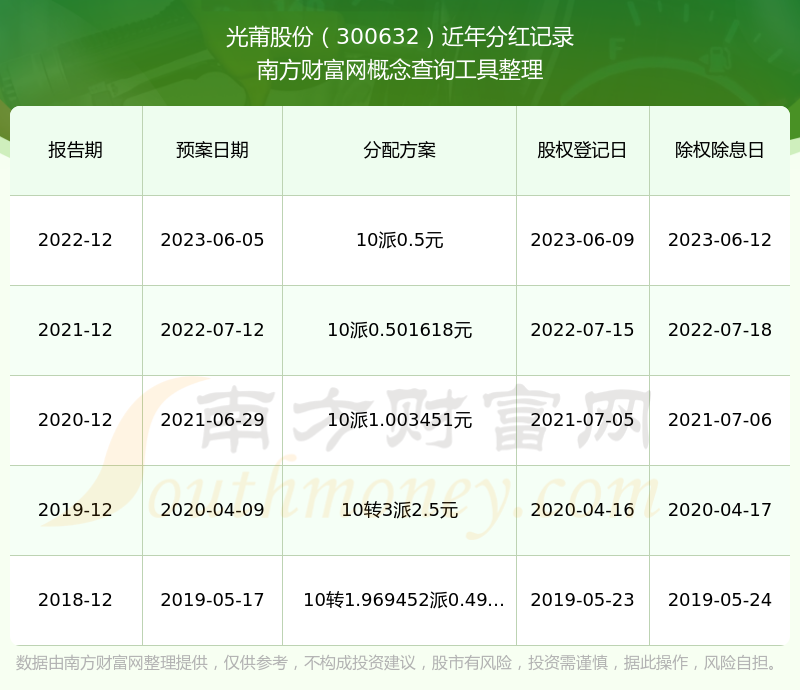The width and height of the screenshot is (800, 690).
Task: Click the 2023-06-12 ex-dividend date cell
Action: click(x=719, y=240)
